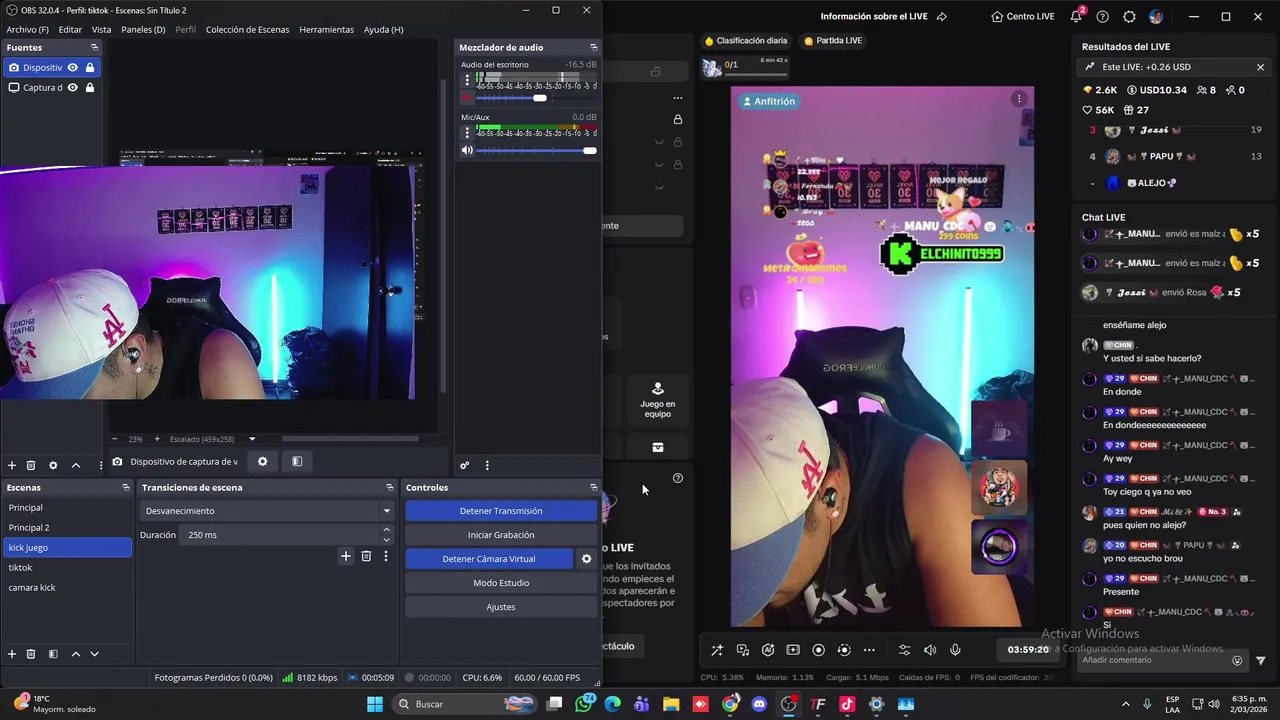
Task: Send comment with arrow icon
Action: [x=1260, y=660]
